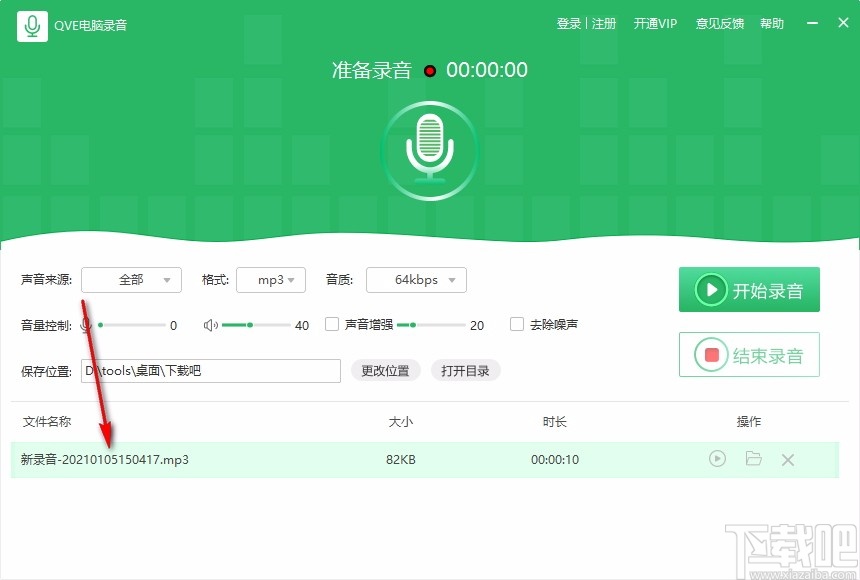Expand the 音质 dropdown showing 64kbps

click(x=416, y=280)
